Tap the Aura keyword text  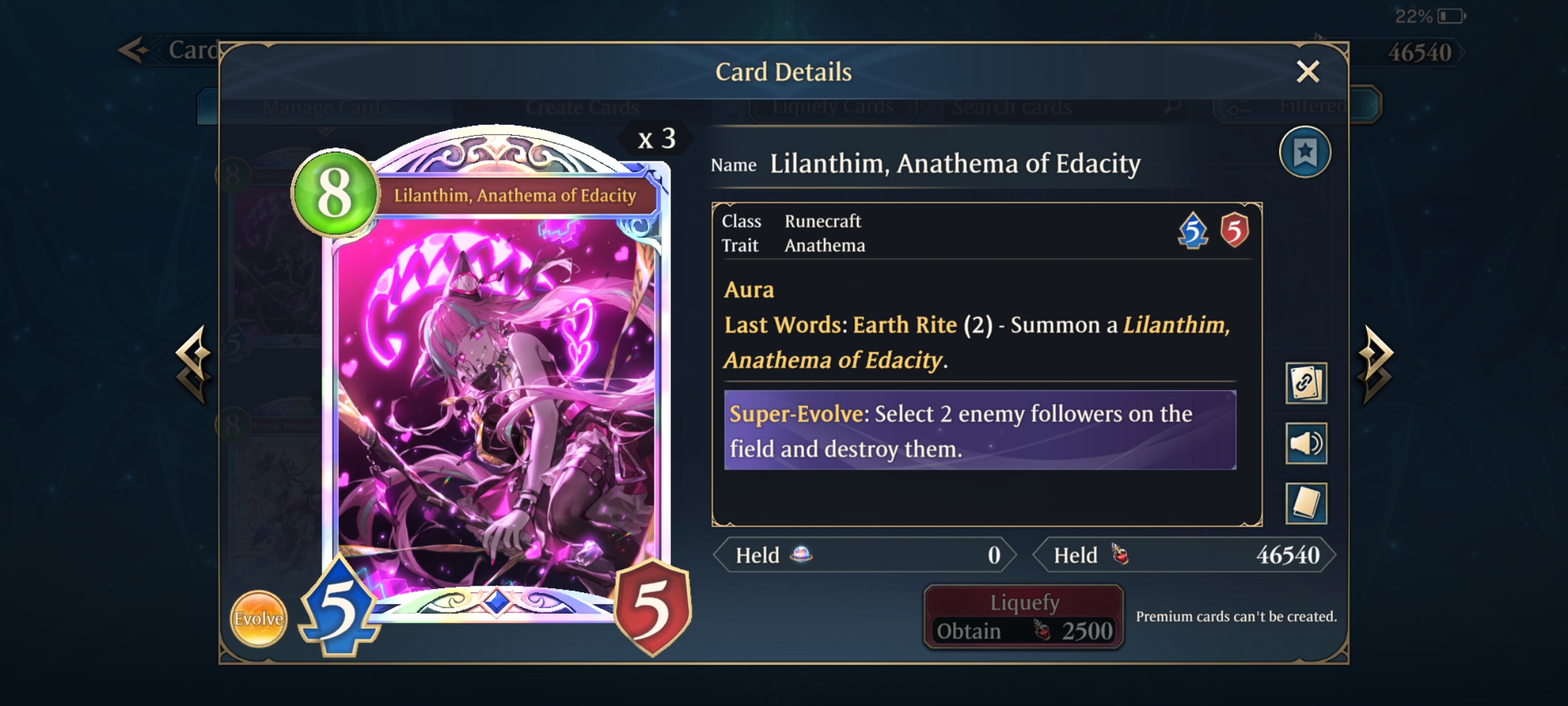tap(749, 290)
